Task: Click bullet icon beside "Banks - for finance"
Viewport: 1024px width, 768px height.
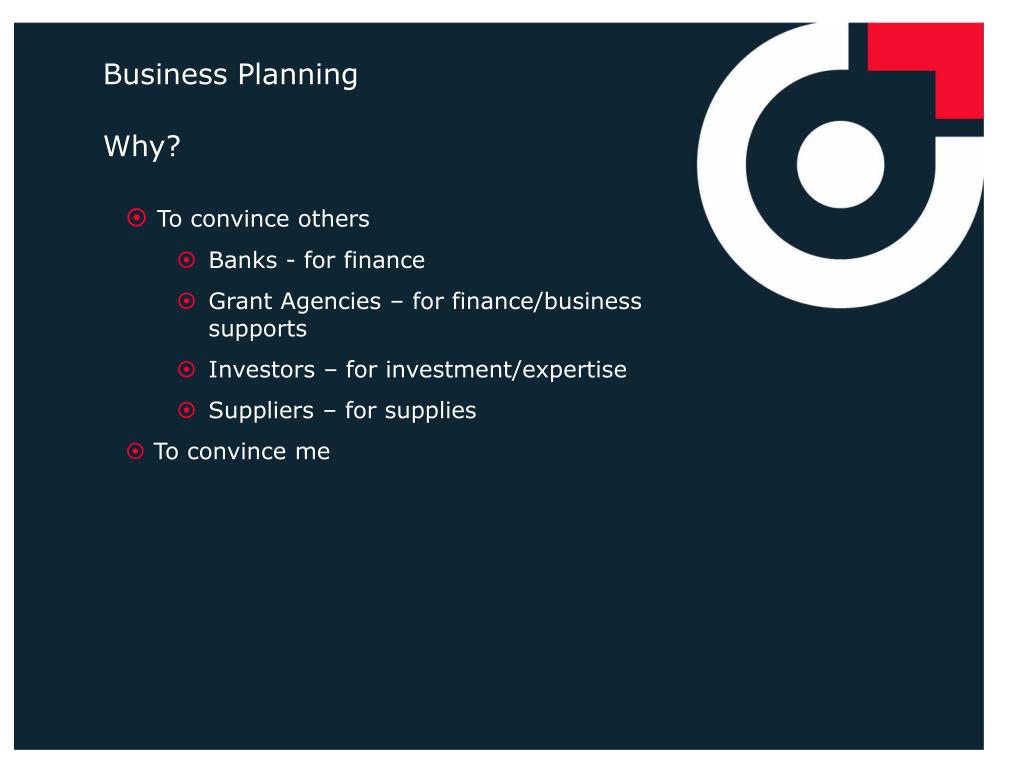Action: pos(187,260)
